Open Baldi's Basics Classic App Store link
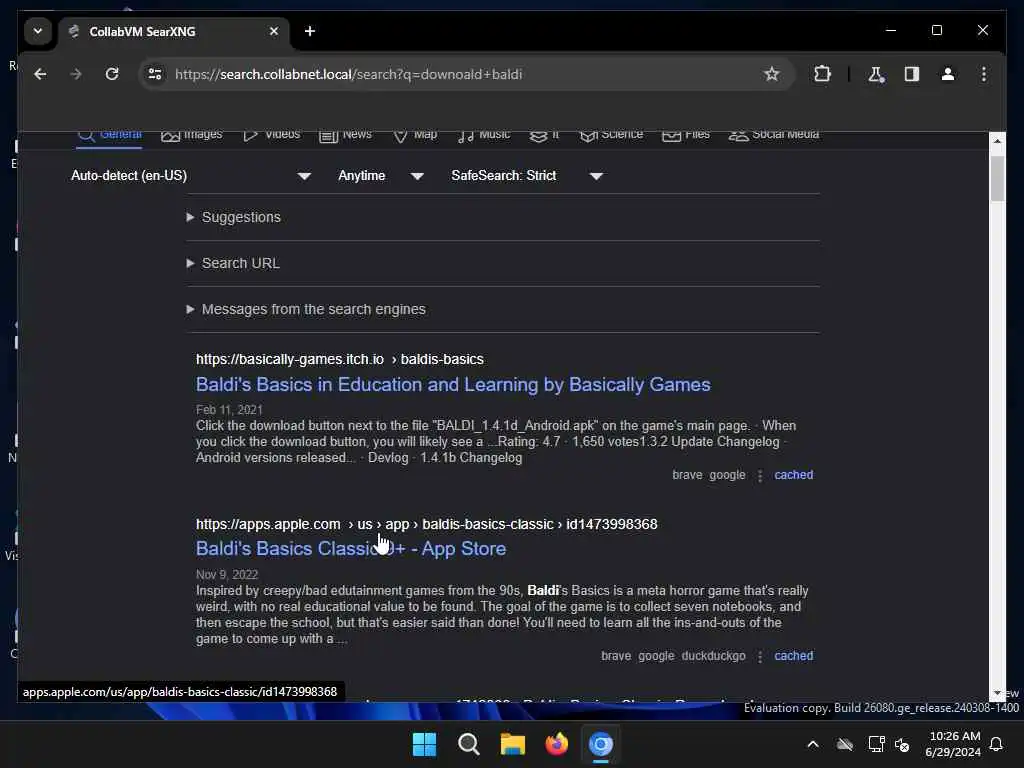 pyautogui.click(x=351, y=549)
